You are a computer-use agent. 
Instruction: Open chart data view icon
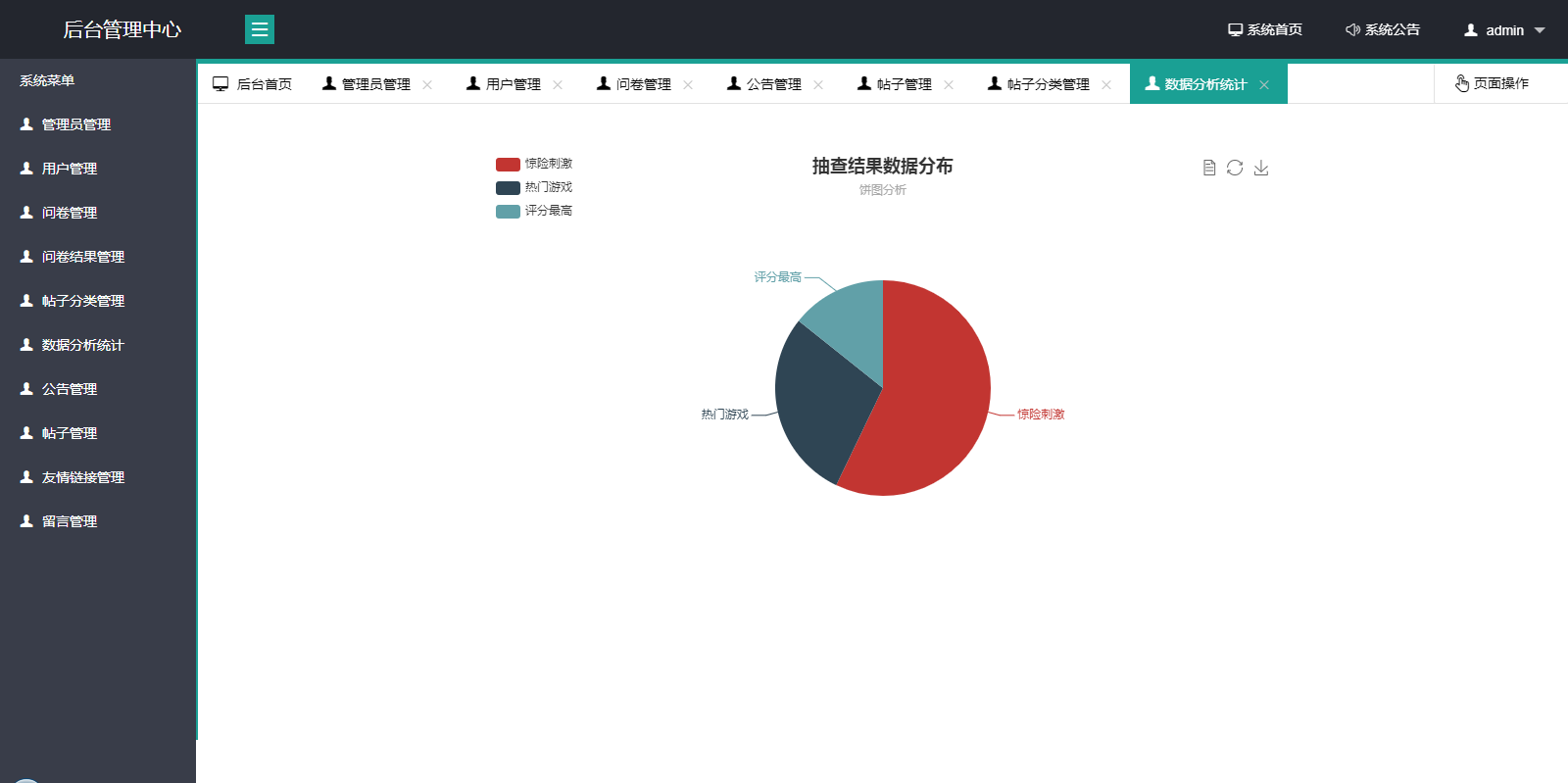1209,168
